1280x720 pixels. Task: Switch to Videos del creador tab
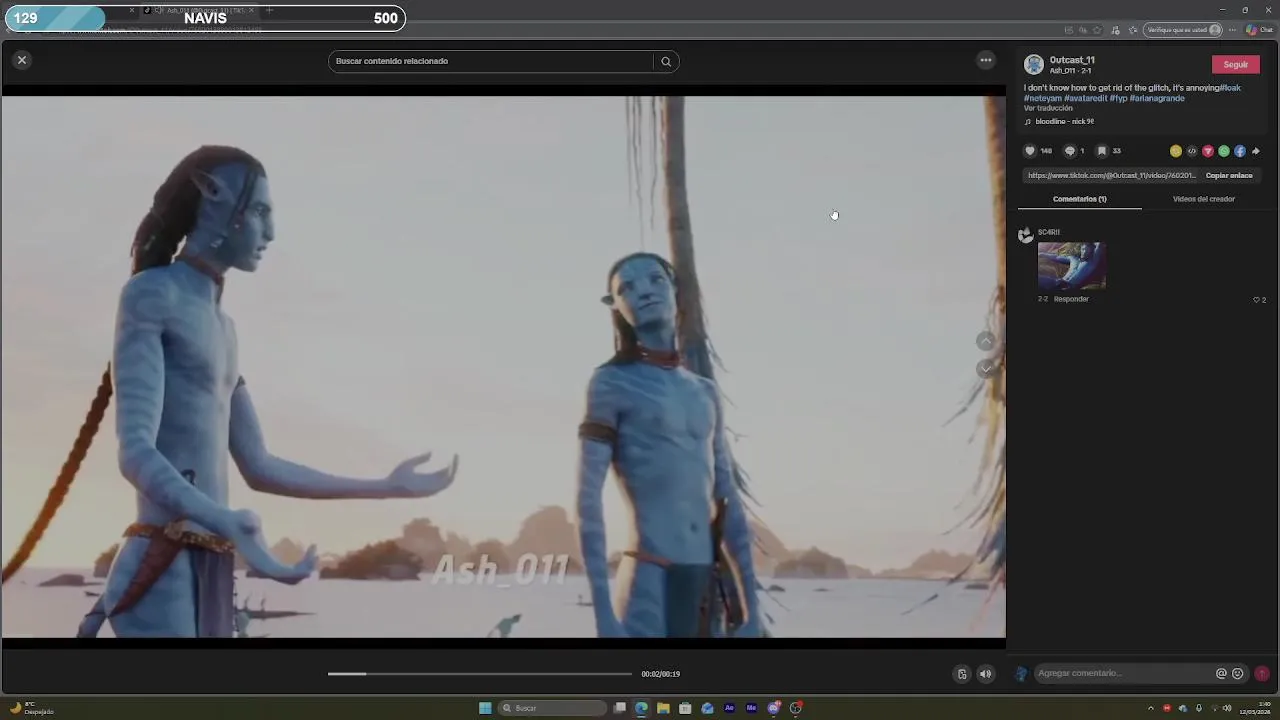tap(1203, 199)
